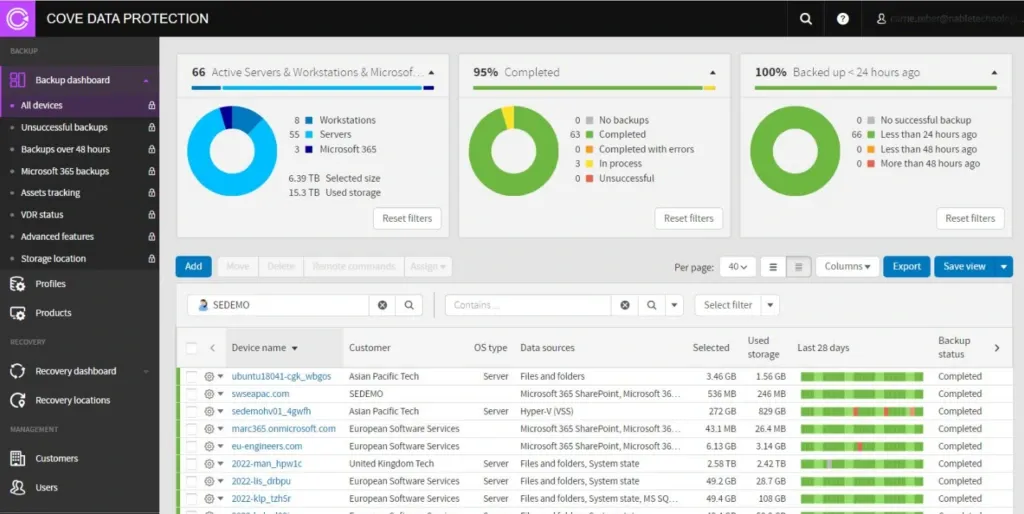Tick checkbox for 2022-lis_drbpu device
This screenshot has width=1024, height=514.
click(191, 481)
